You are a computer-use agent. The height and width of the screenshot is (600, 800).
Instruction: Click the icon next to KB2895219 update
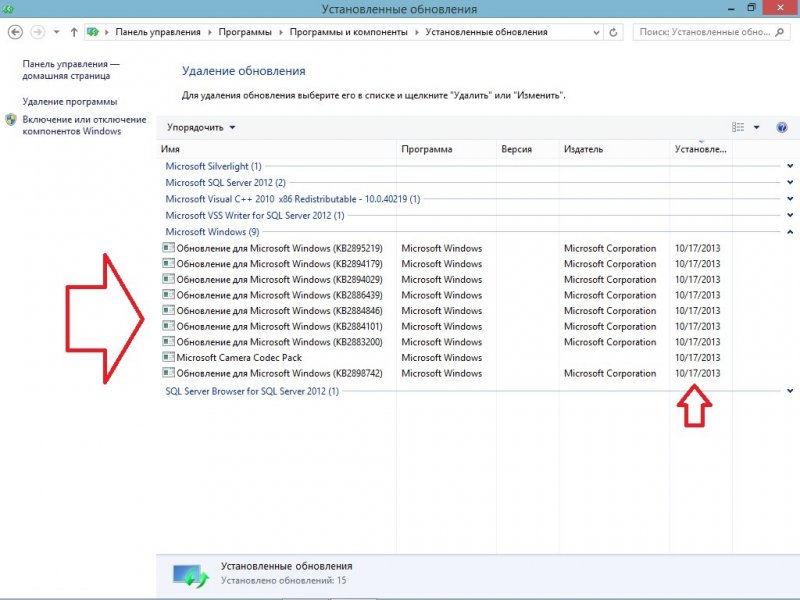pyautogui.click(x=168, y=247)
